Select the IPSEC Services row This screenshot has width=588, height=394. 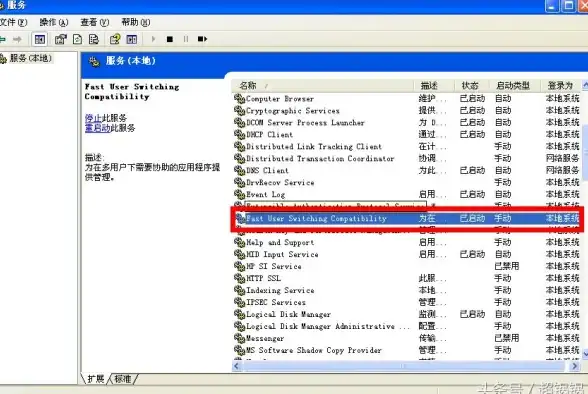click(x=406, y=303)
